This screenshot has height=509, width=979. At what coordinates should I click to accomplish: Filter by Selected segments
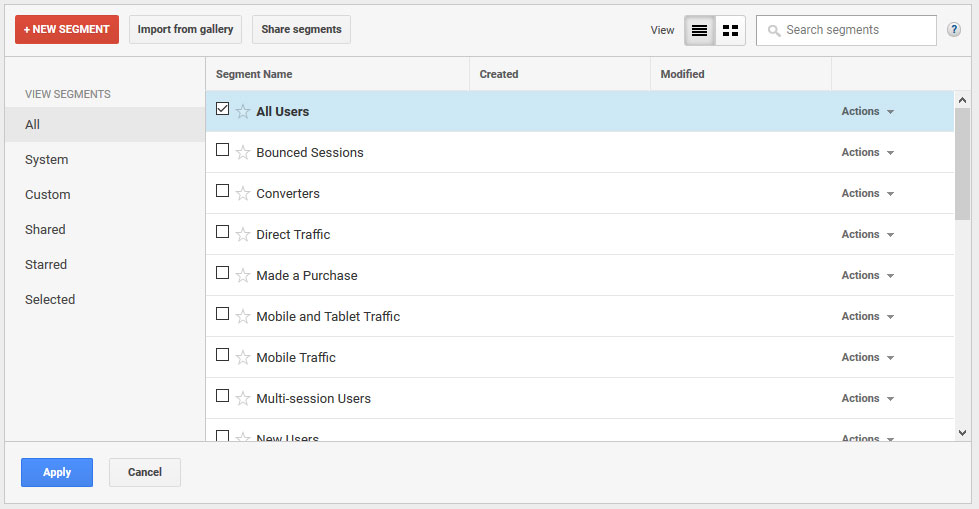[x=105, y=299]
